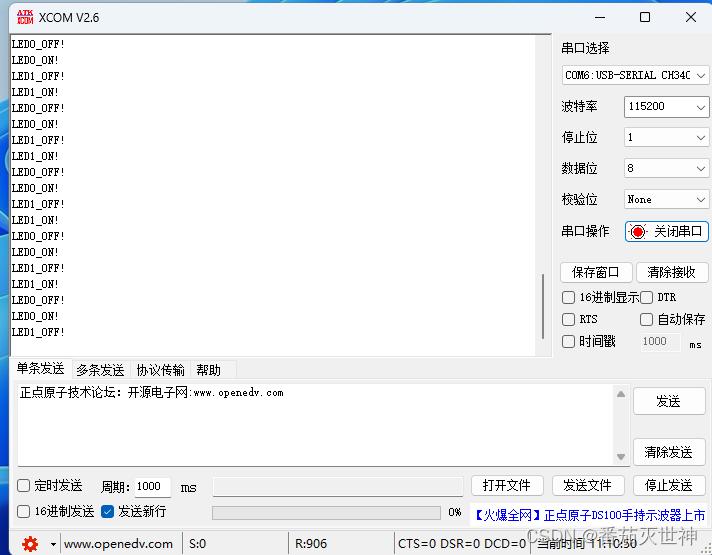The height and width of the screenshot is (555, 712).
Task: Maximize the XCOM window
Action: 645,17
